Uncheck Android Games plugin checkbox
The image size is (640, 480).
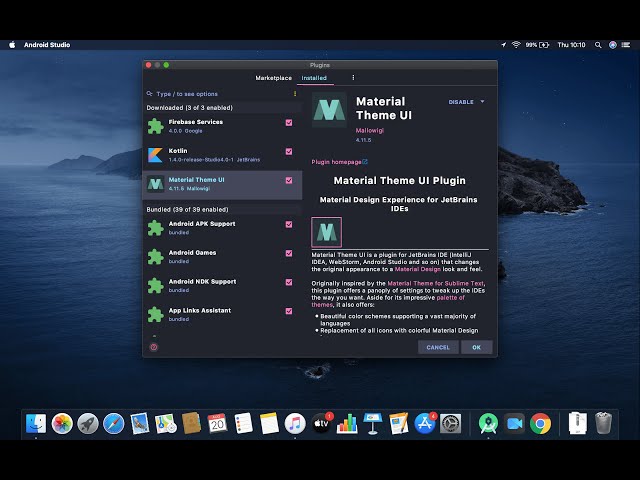(289, 253)
